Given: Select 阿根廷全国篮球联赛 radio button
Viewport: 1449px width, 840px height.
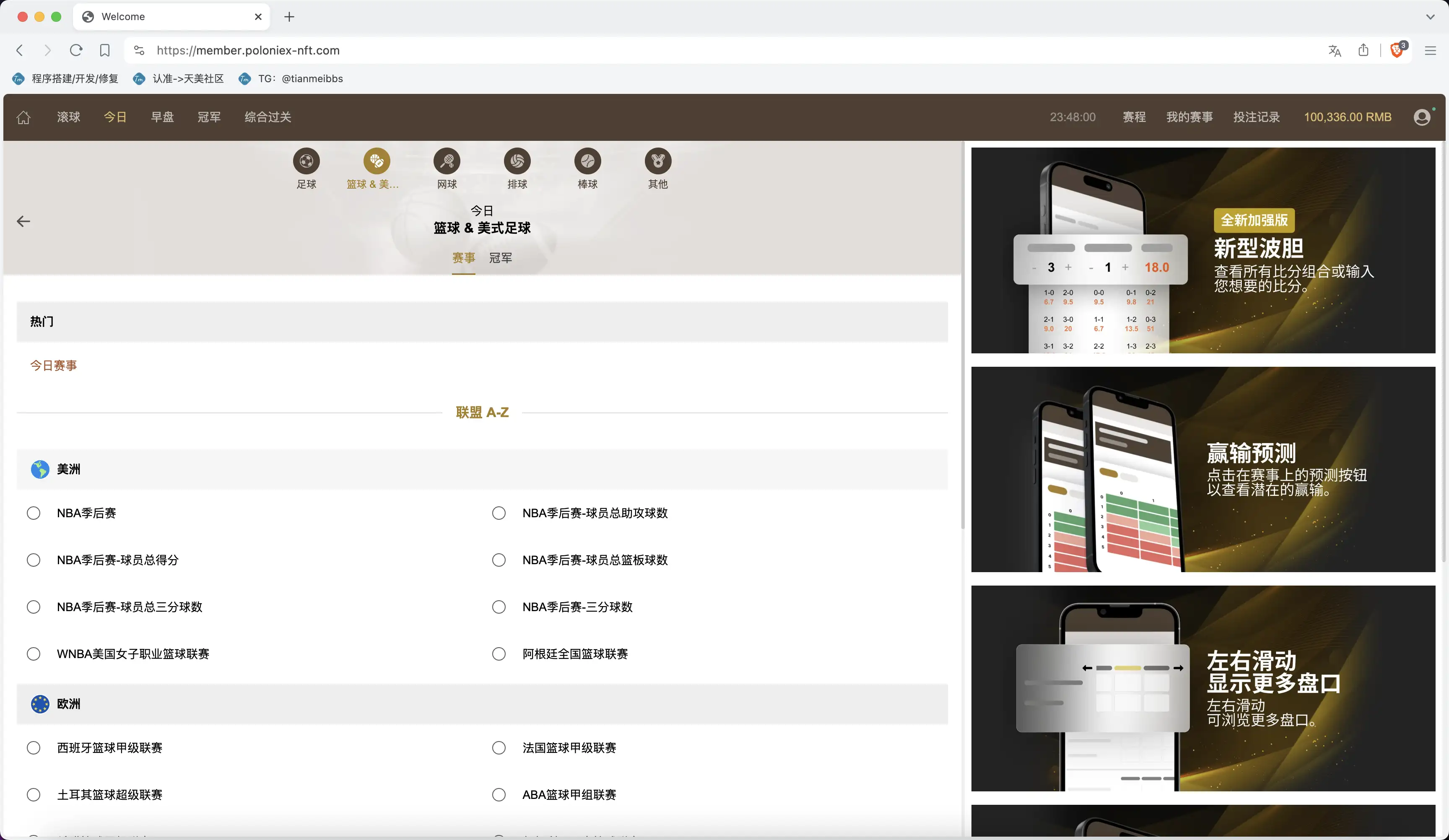Looking at the screenshot, I should point(499,654).
